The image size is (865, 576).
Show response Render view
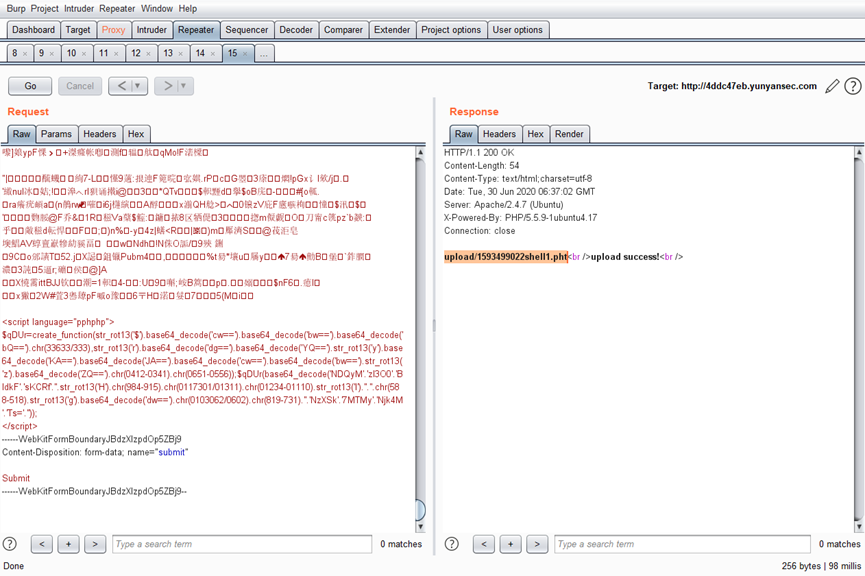click(x=569, y=134)
